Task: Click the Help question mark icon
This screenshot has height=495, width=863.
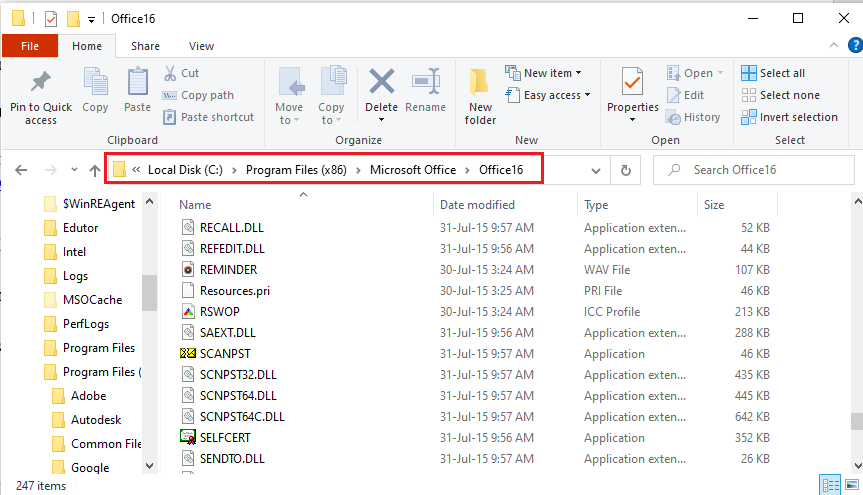Action: coord(855,45)
